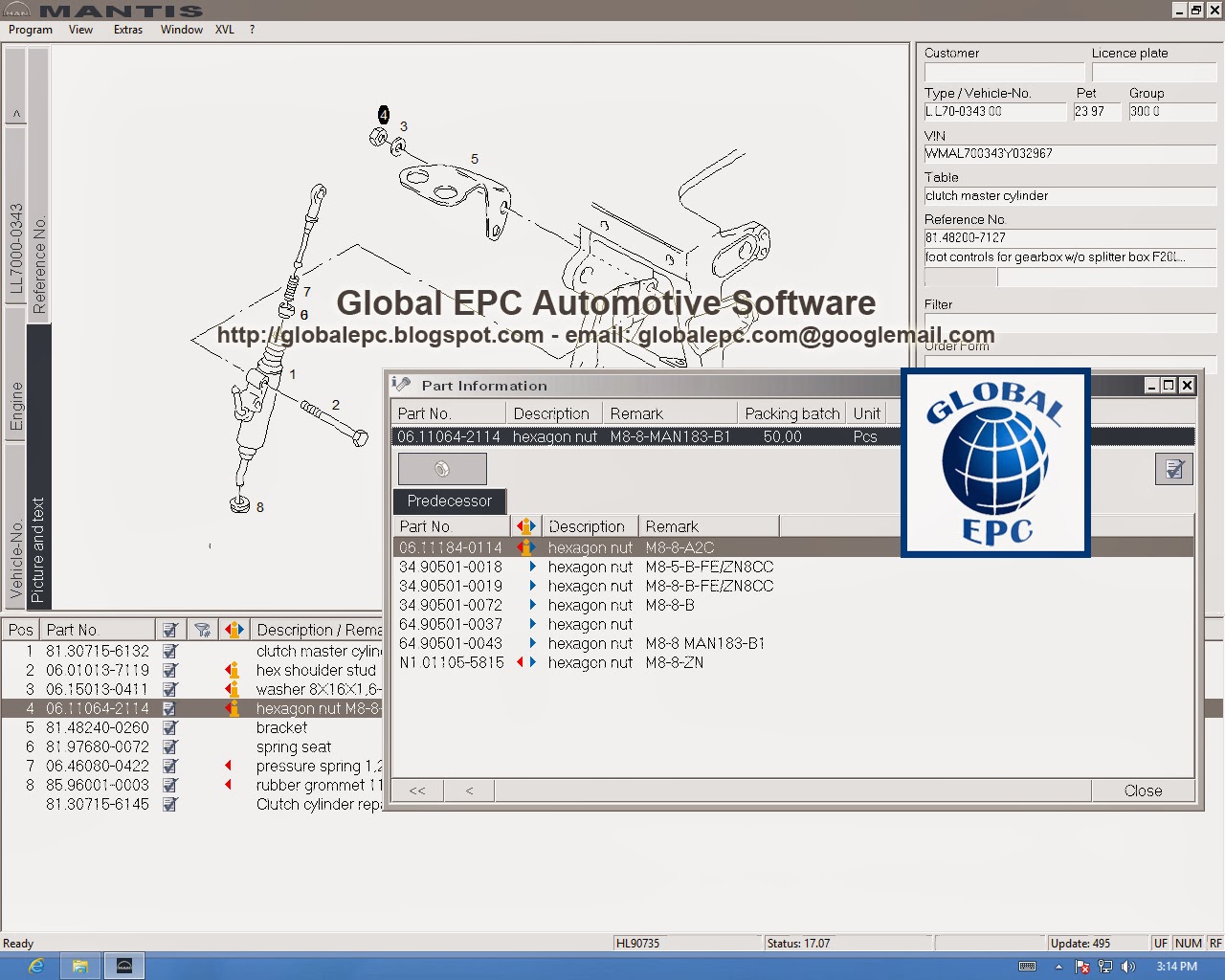Switch to Picture and text vertical tab
The height and width of the screenshot is (980, 1225).
(39, 467)
